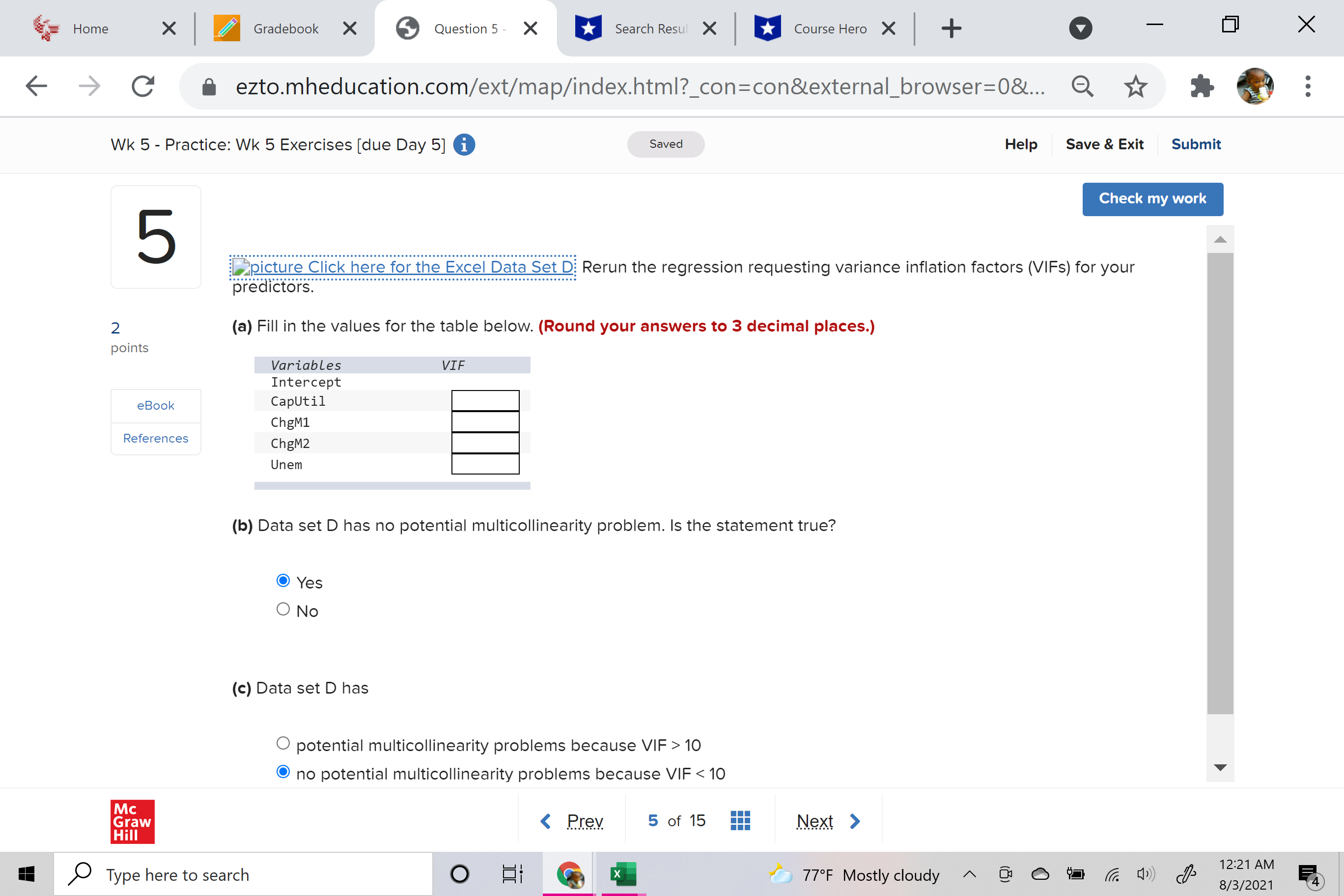Open the browser extensions puzzle icon
1344x896 pixels.
1201,86
